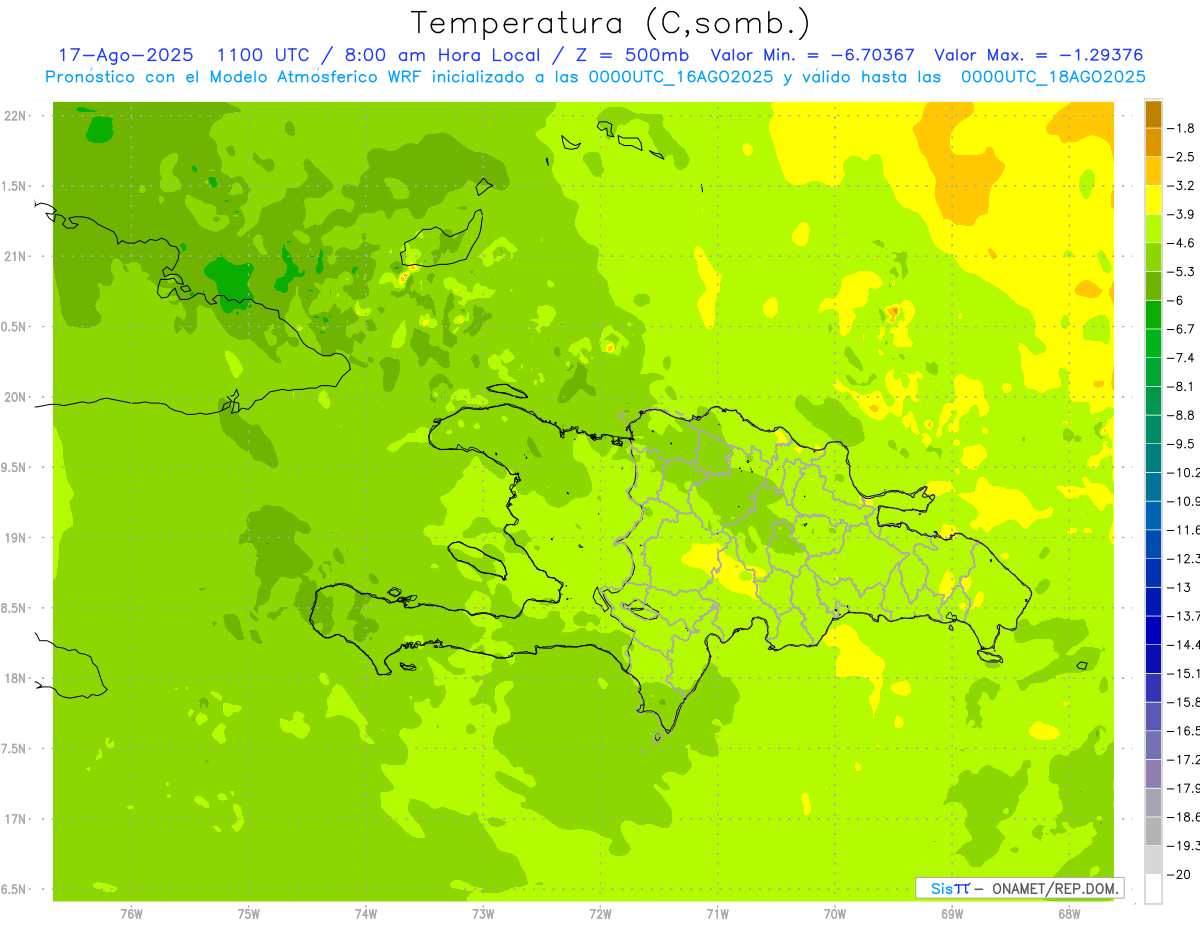
Task: Click the '-10.2' colorbar label
Action: [x=1184, y=472]
